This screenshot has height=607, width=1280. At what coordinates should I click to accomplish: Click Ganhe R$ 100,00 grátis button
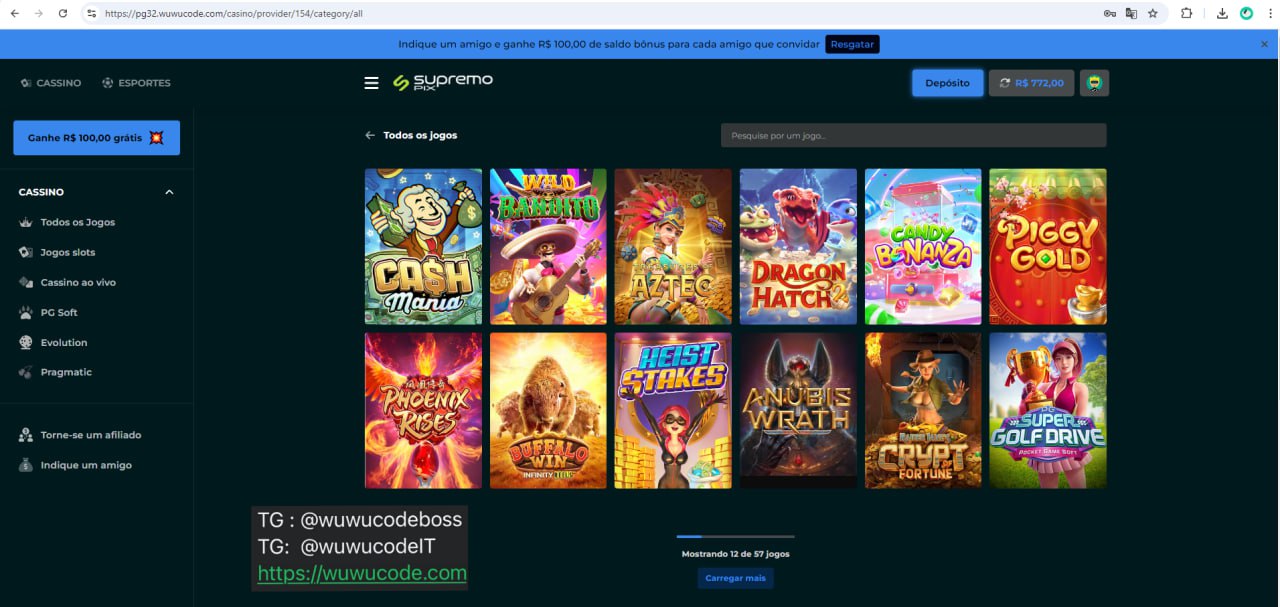(96, 138)
